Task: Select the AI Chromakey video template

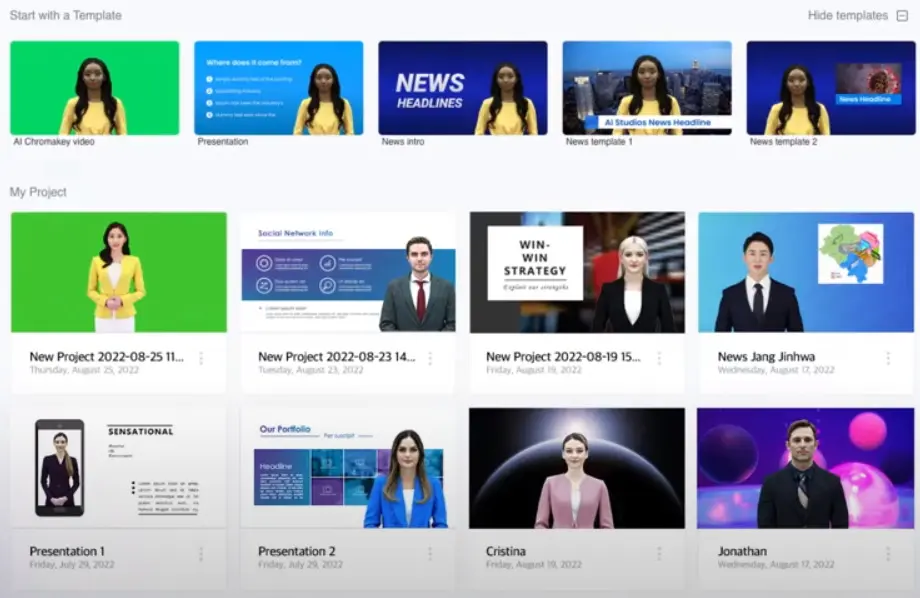Action: tap(95, 88)
